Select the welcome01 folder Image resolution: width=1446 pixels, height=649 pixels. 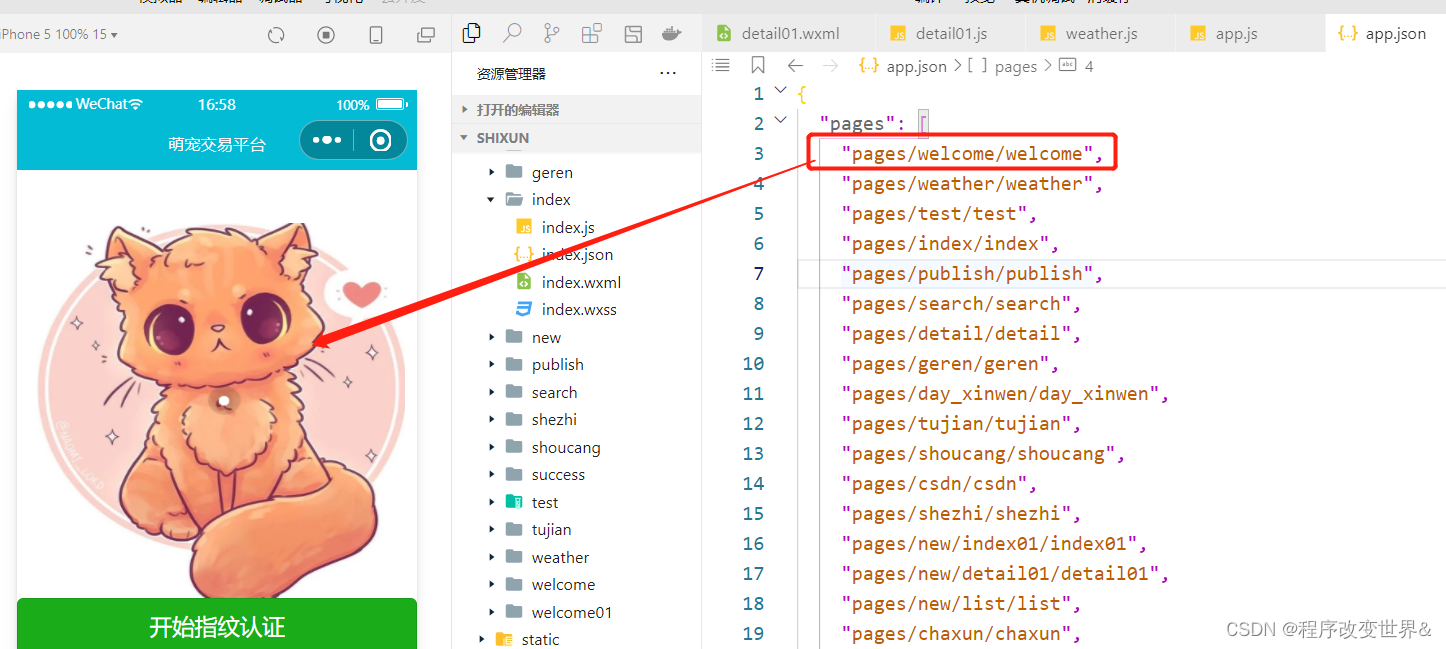[571, 613]
